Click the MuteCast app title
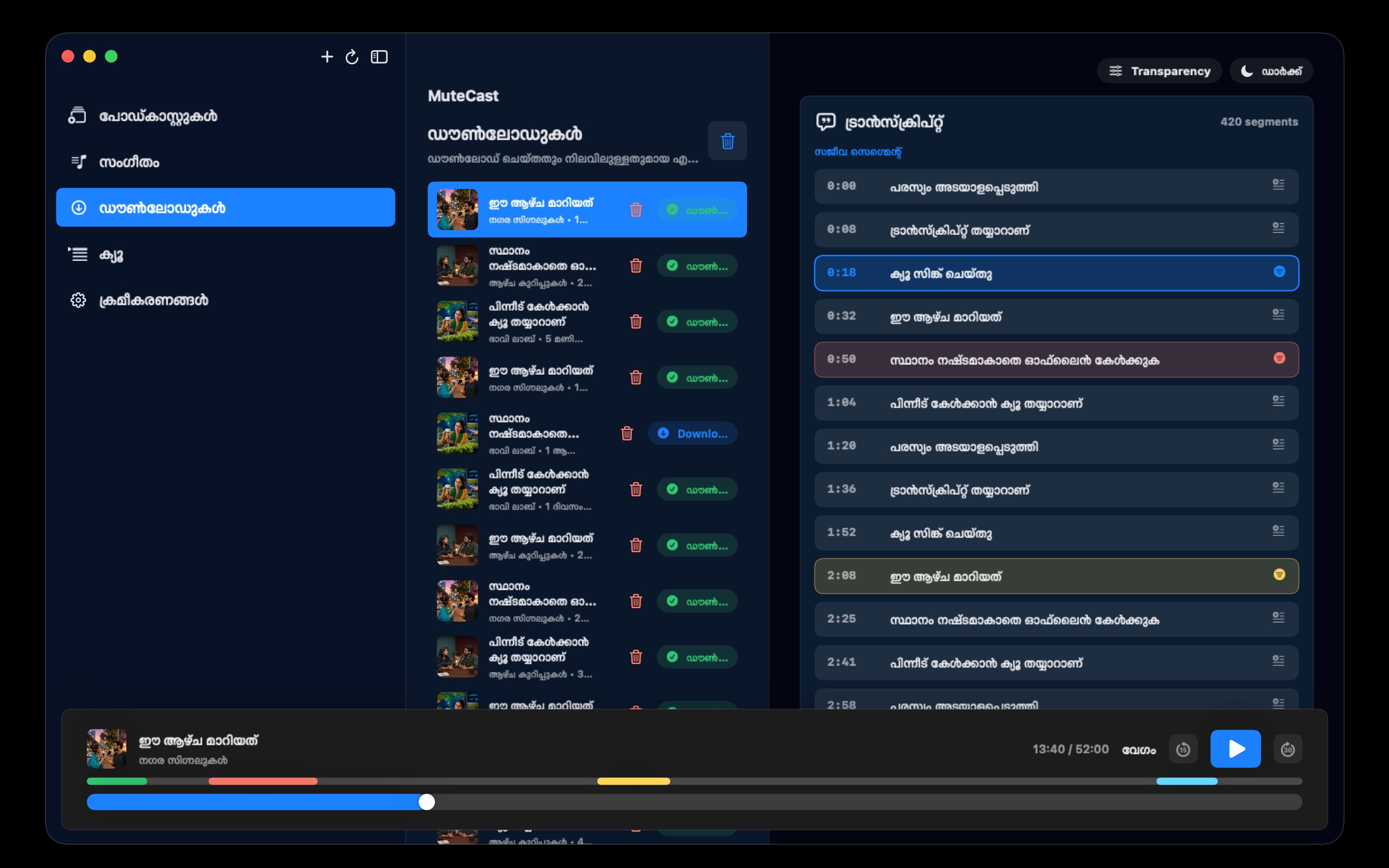 click(x=463, y=96)
